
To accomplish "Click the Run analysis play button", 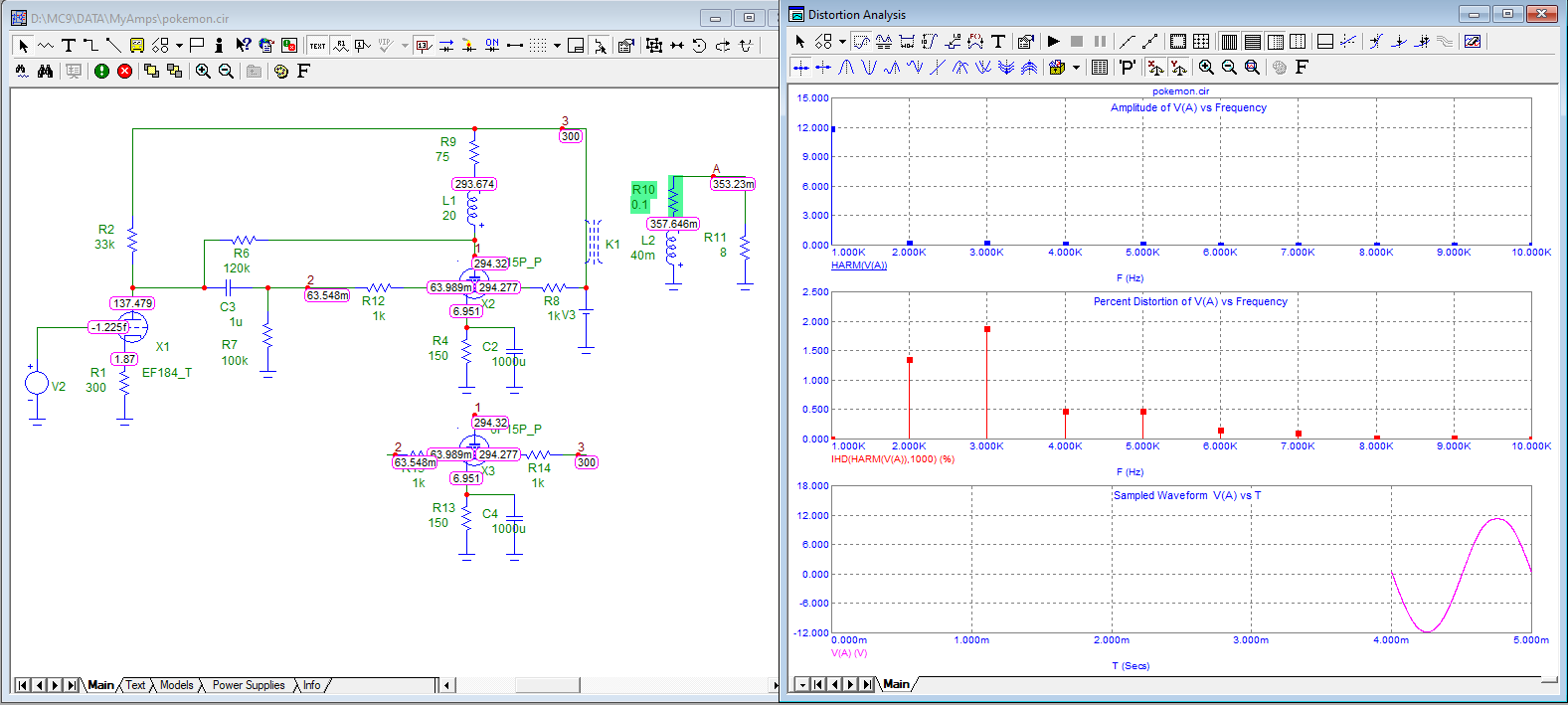I will click(x=1053, y=42).
